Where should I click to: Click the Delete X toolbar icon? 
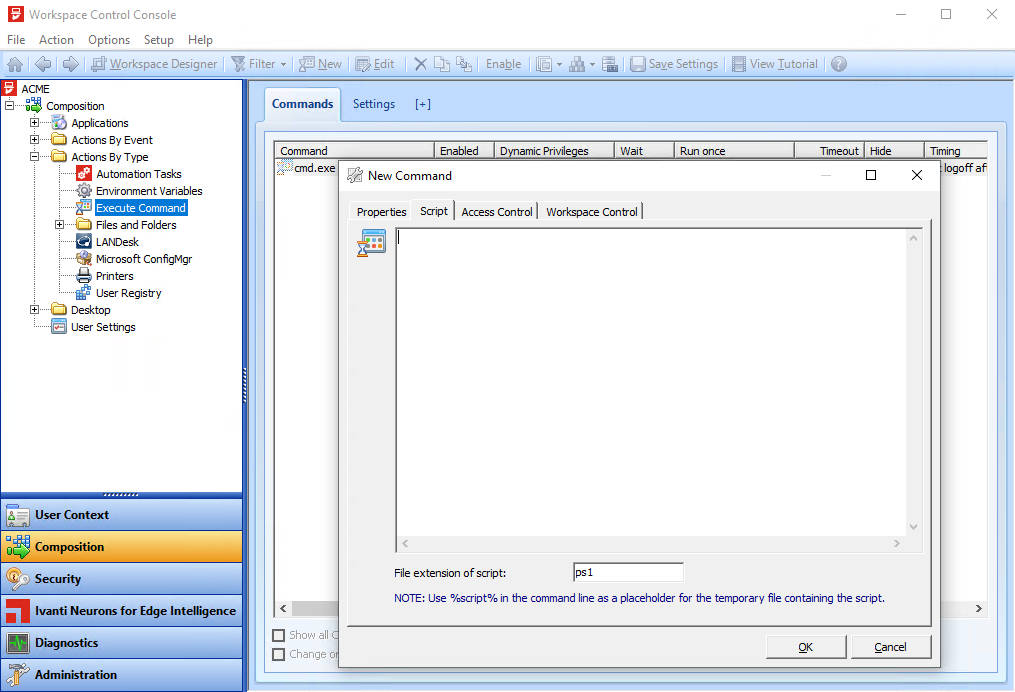pos(421,64)
